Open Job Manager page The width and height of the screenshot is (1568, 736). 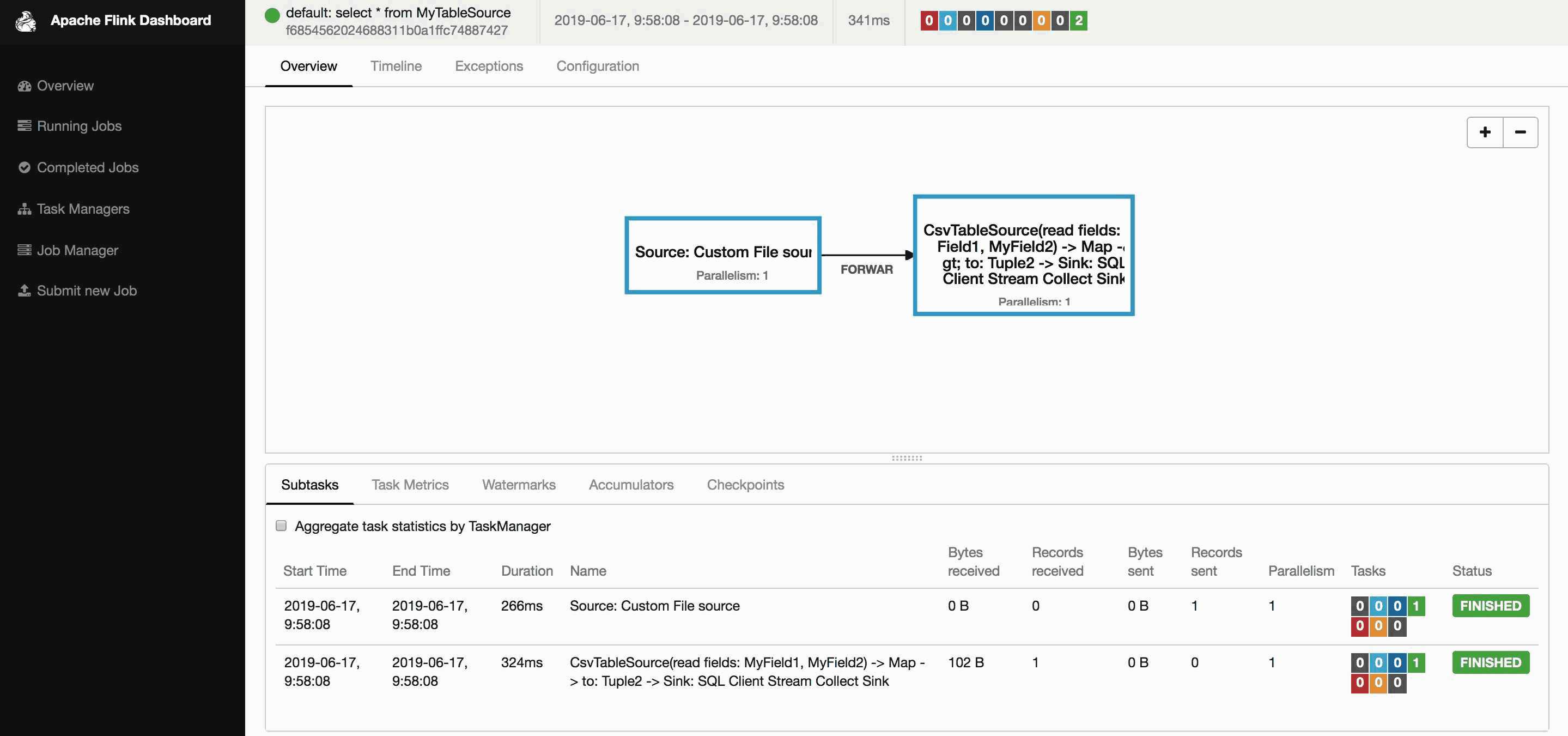[77, 250]
